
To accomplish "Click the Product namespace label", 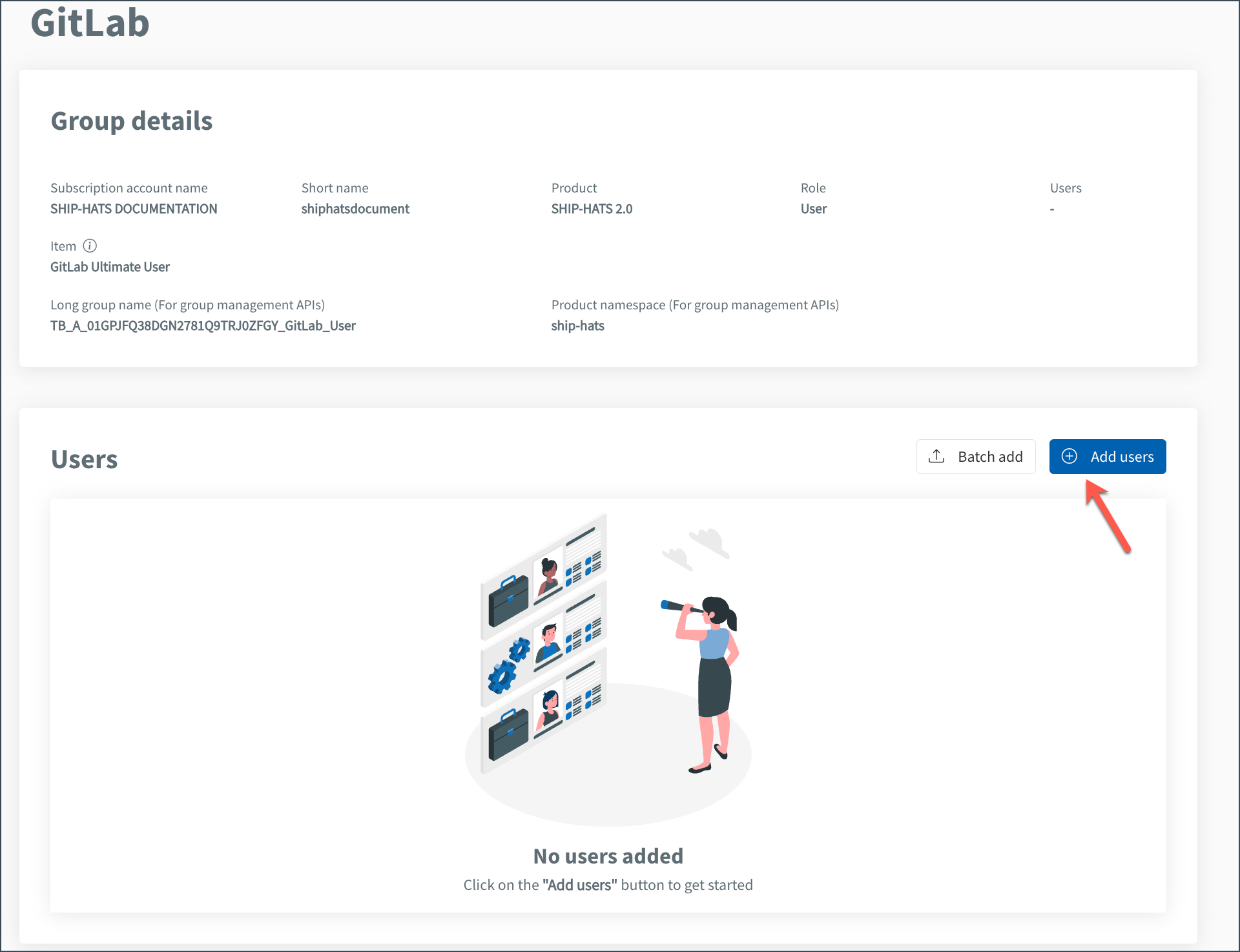I will coord(695,305).
